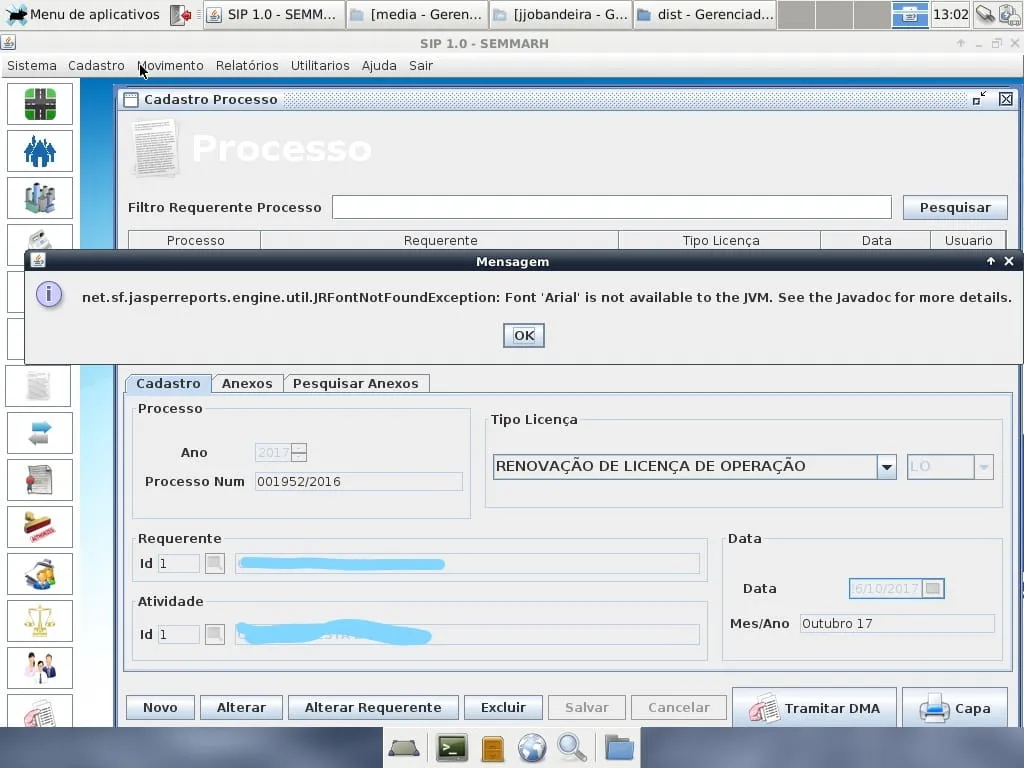
Task: Click the Capa print button
Action: coord(954,708)
